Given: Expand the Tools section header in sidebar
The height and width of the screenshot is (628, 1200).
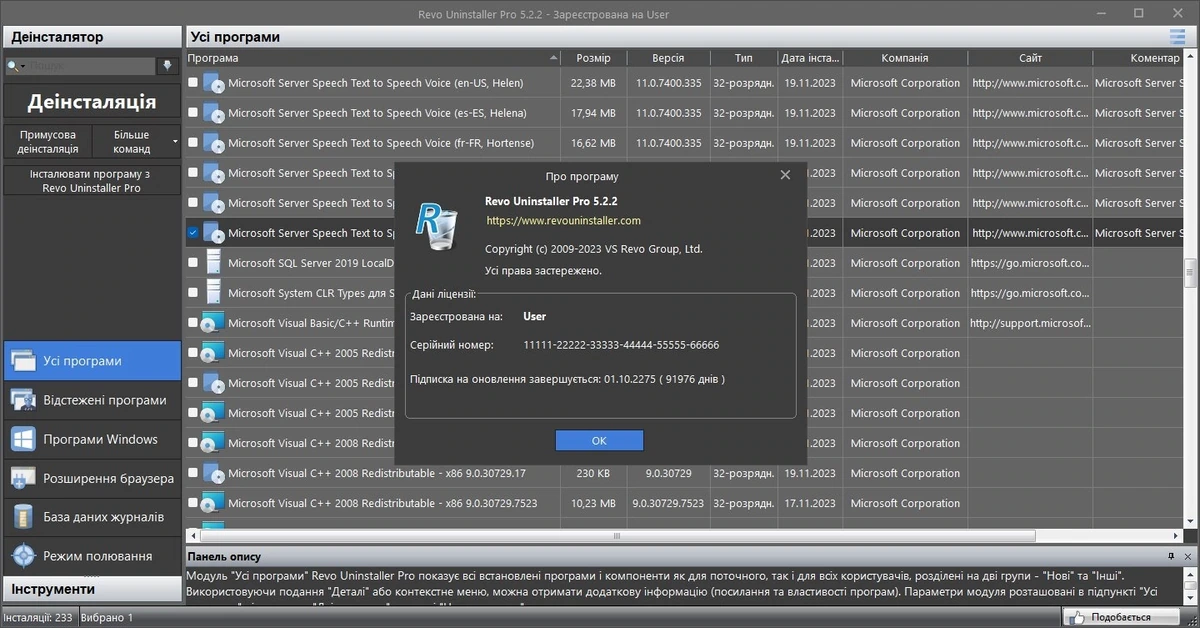Looking at the screenshot, I should (92, 589).
